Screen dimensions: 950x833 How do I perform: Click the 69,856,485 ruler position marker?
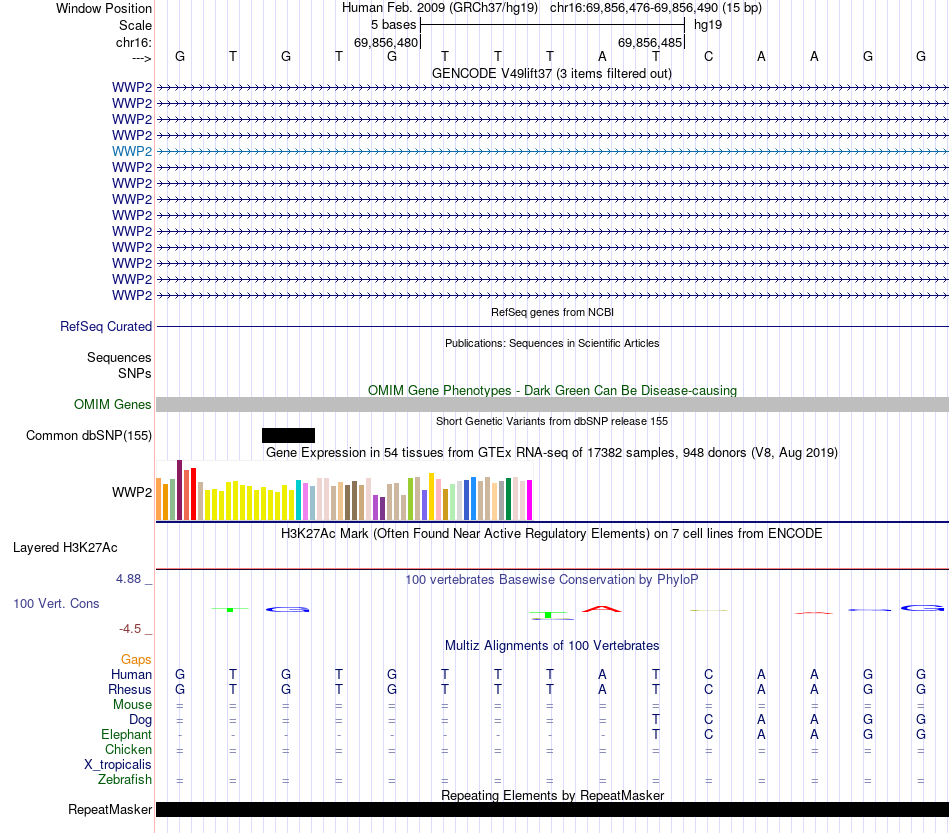[650, 42]
